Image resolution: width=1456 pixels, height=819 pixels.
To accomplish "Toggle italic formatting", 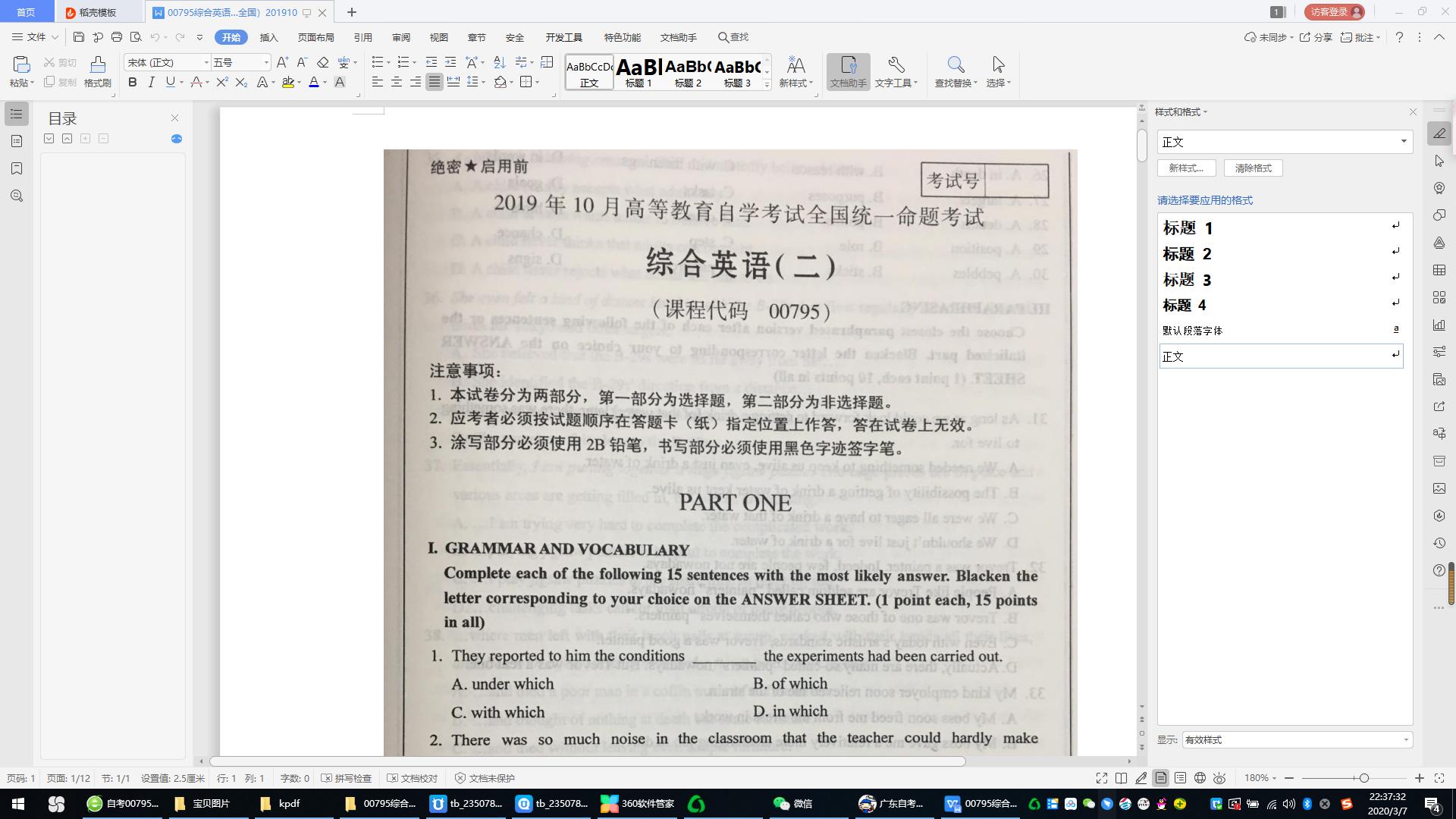I will click(151, 82).
